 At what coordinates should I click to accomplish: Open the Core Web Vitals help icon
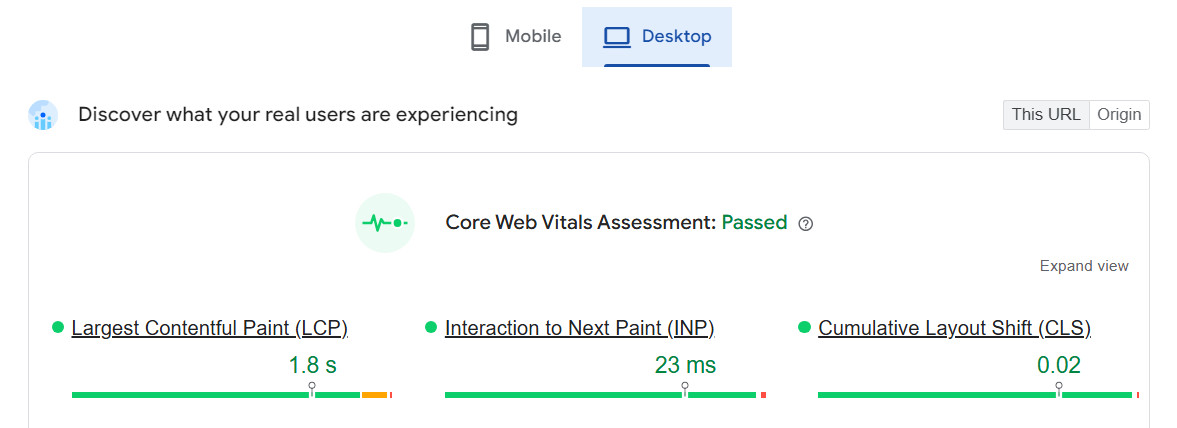[806, 224]
